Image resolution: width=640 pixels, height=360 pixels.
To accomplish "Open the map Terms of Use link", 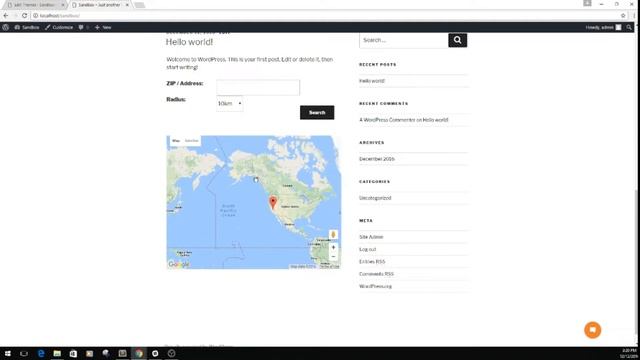I will point(329,267).
